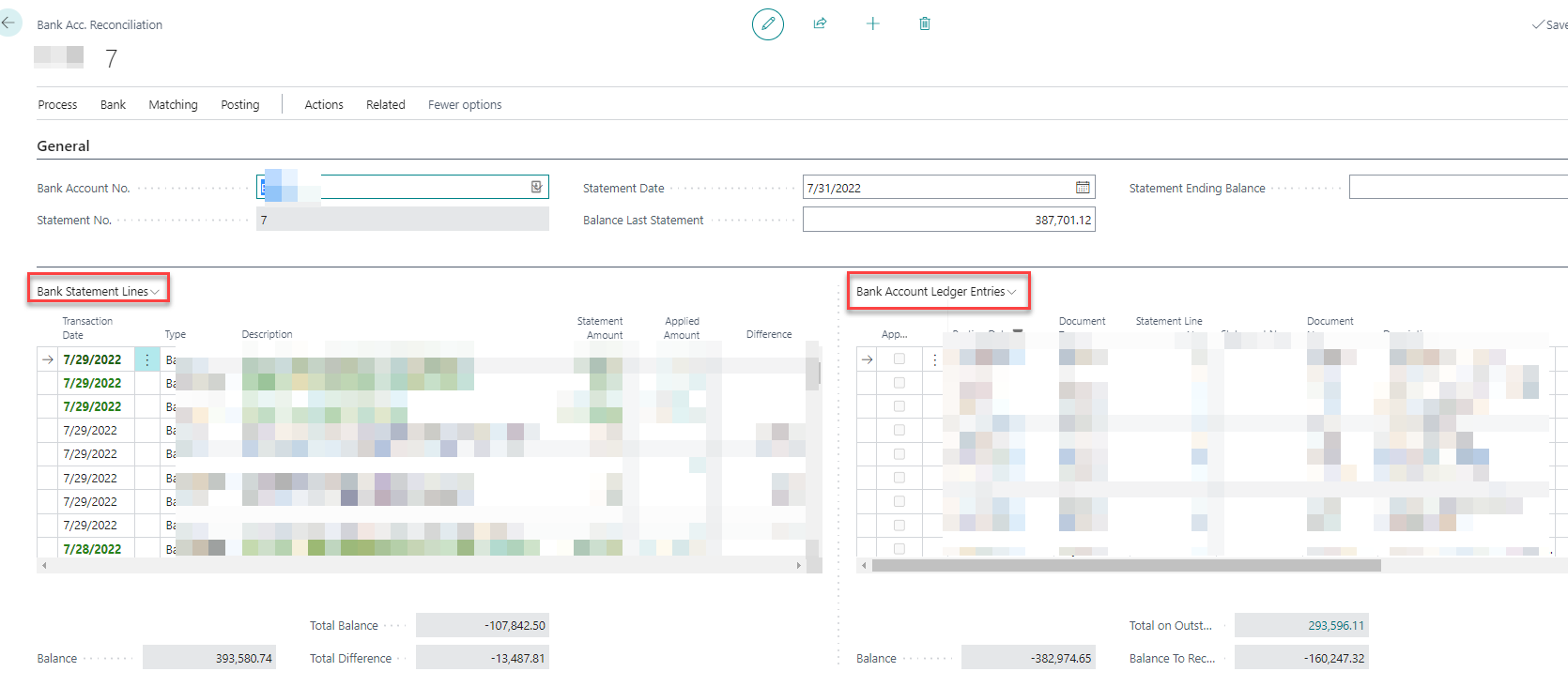Click the pencil edit icon
1568x687 pixels.
[768, 23]
